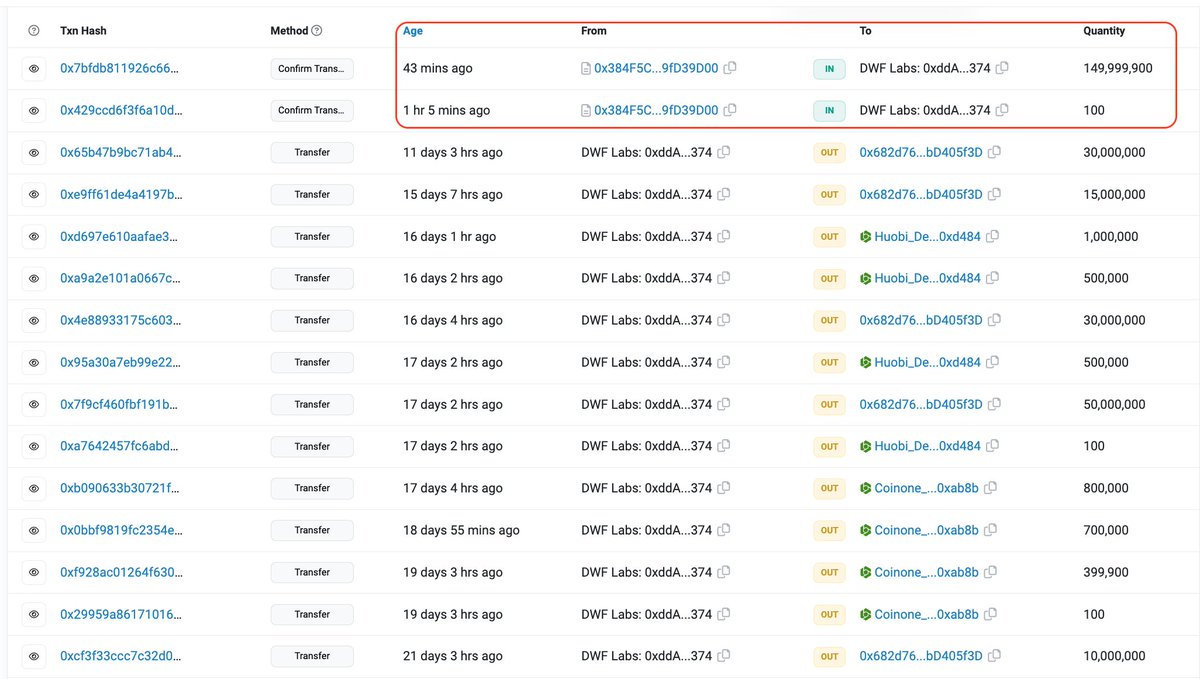View details via eye icon for 0xb090633b30721f

pos(34,489)
